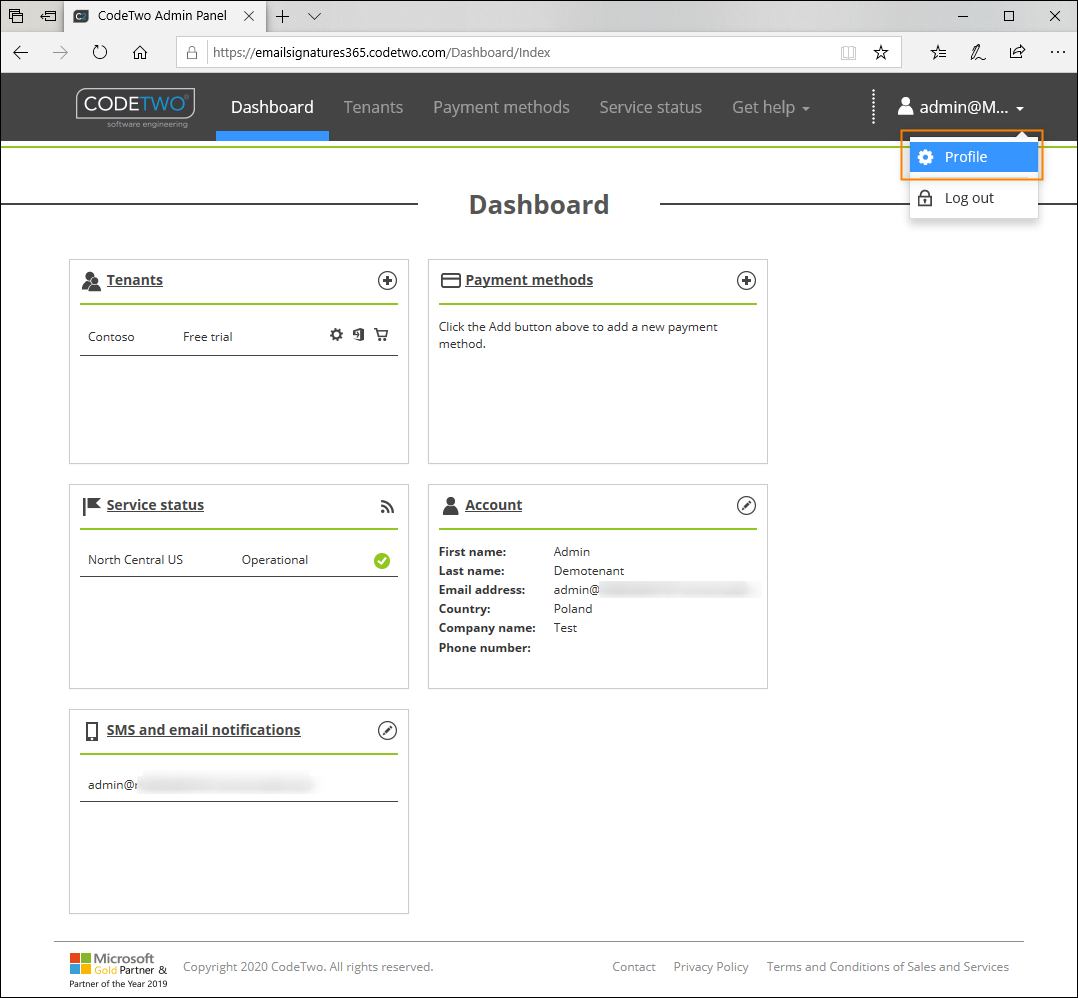Viewport: 1078px width, 998px height.
Task: Open the Contact footer link
Action: [x=633, y=967]
